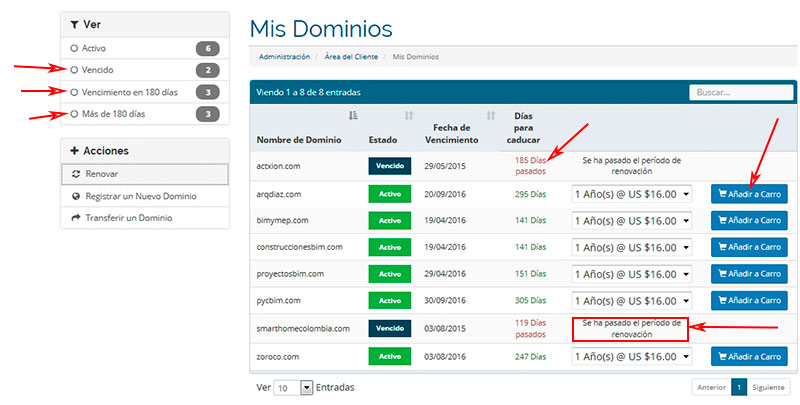Sort by Fecha de Vencimiento column icon
This screenshot has width=800, height=405.
(x=490, y=116)
